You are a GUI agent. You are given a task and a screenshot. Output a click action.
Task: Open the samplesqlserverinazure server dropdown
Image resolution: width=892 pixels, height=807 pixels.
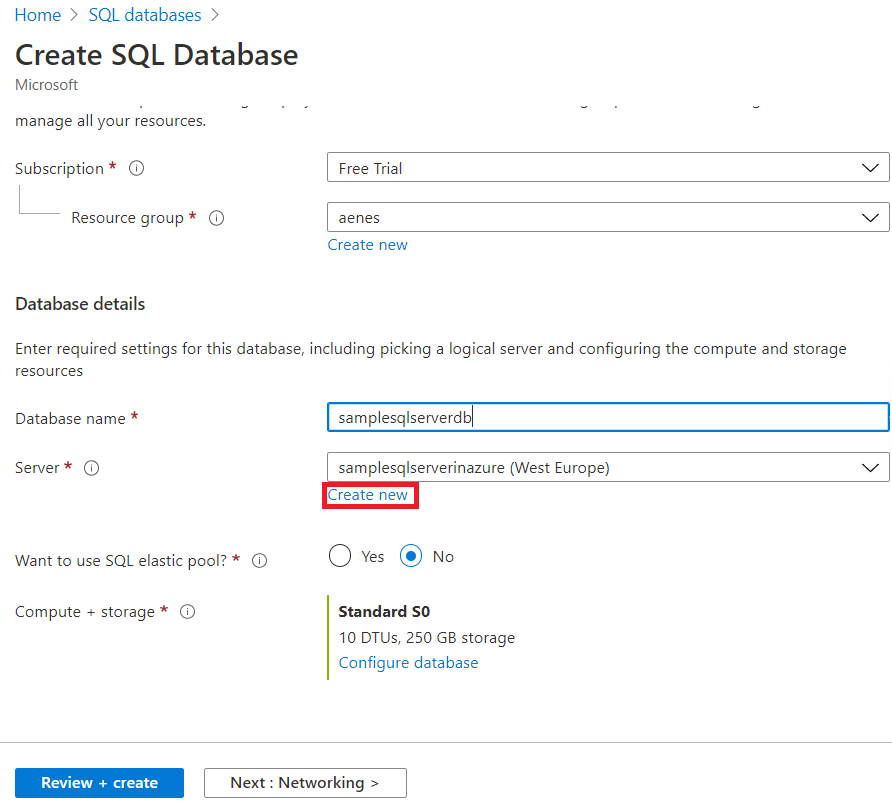(x=608, y=467)
